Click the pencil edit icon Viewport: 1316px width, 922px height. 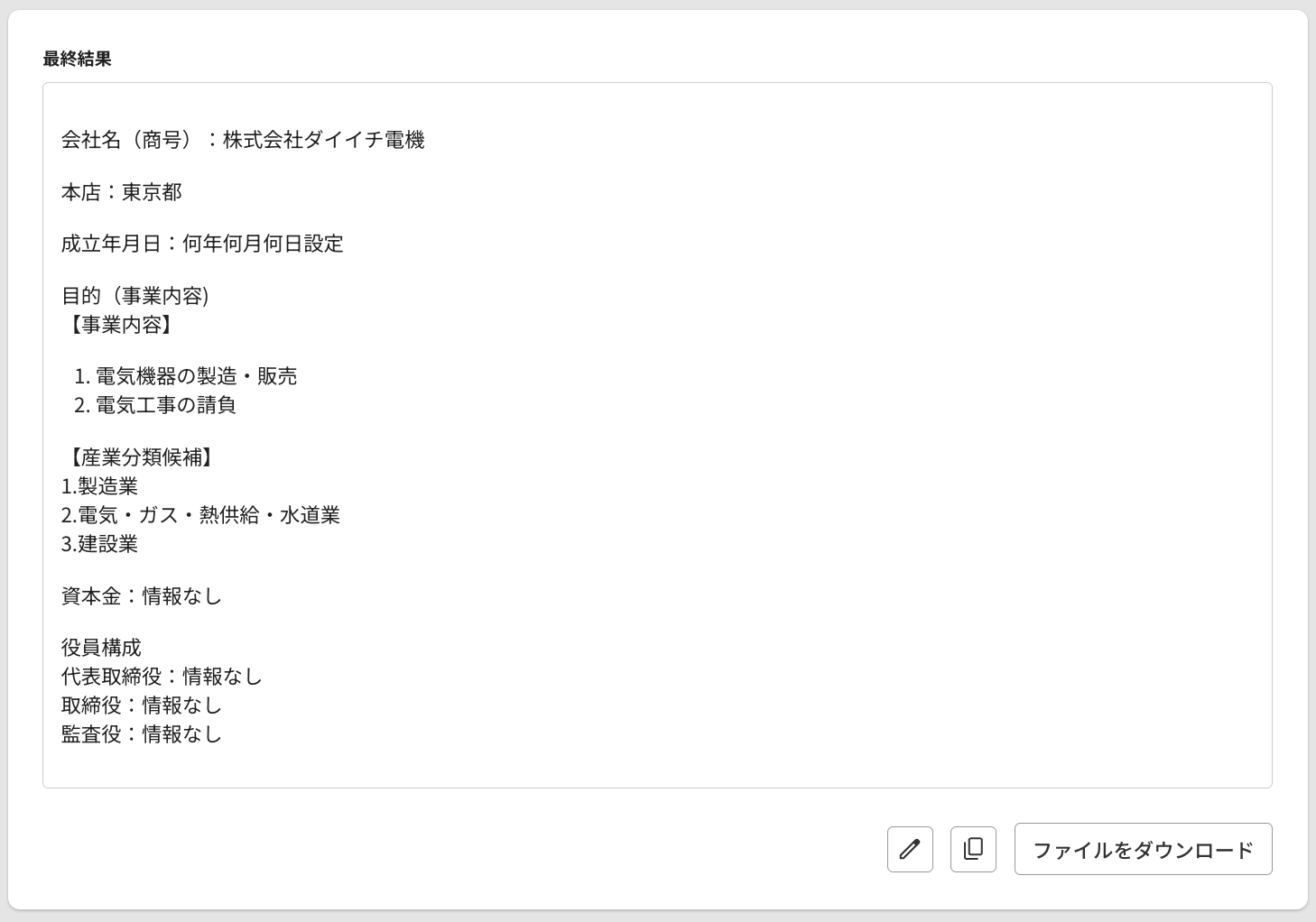point(910,849)
